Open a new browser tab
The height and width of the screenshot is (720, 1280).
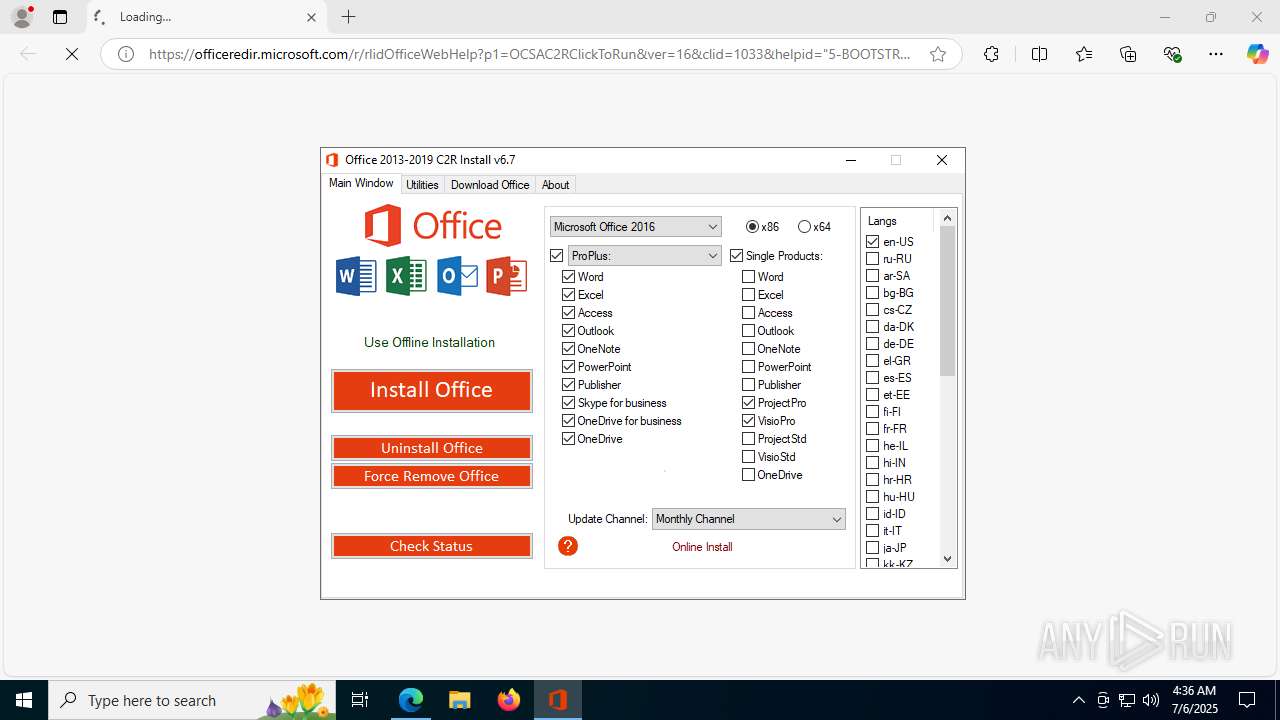(x=348, y=17)
